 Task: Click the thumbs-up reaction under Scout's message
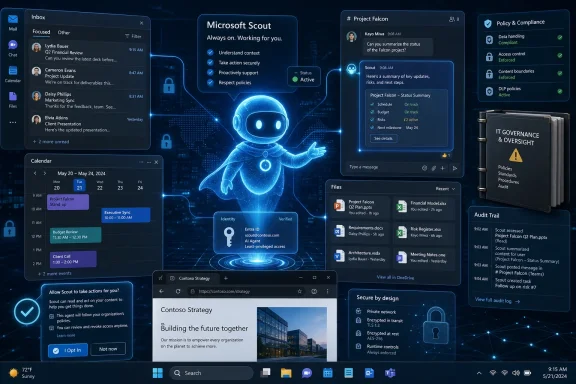[446, 155]
